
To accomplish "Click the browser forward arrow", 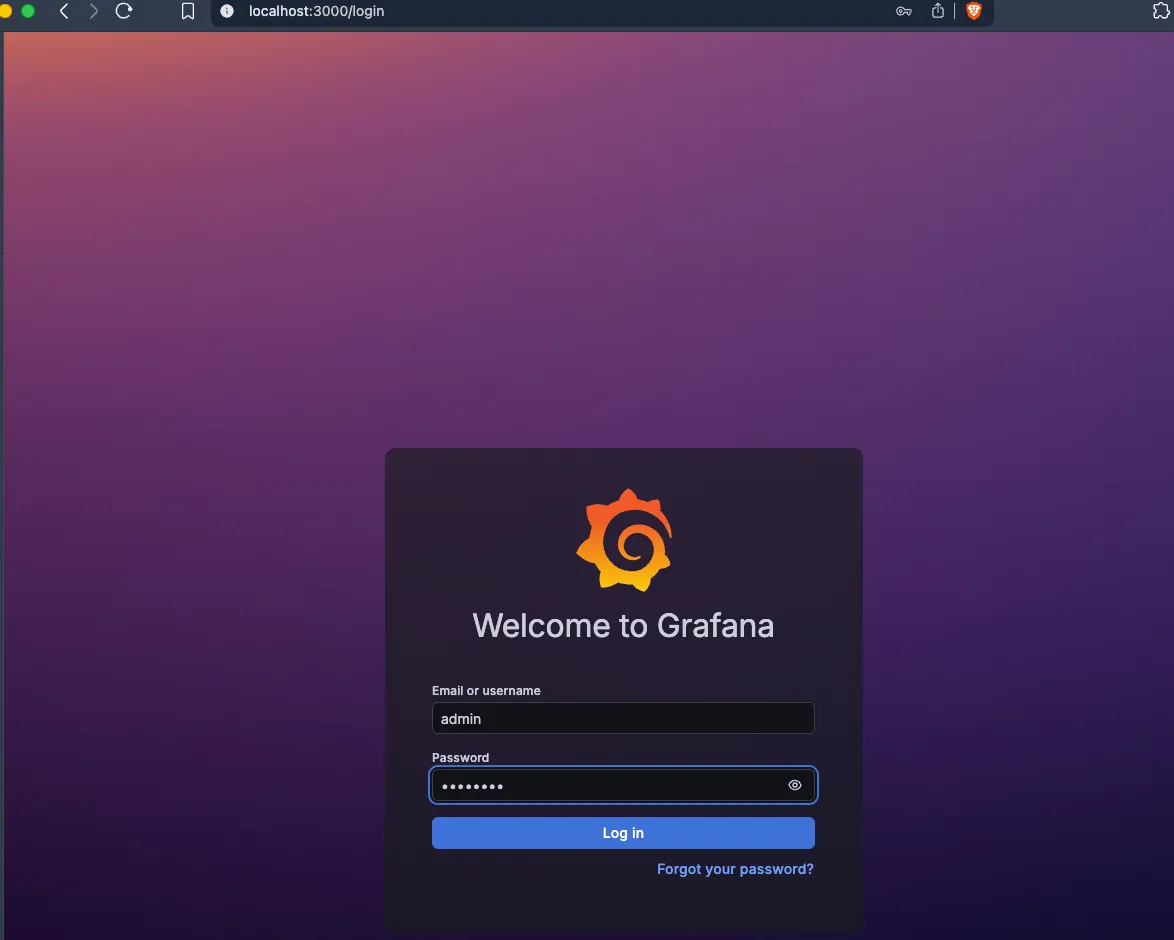I will [94, 11].
